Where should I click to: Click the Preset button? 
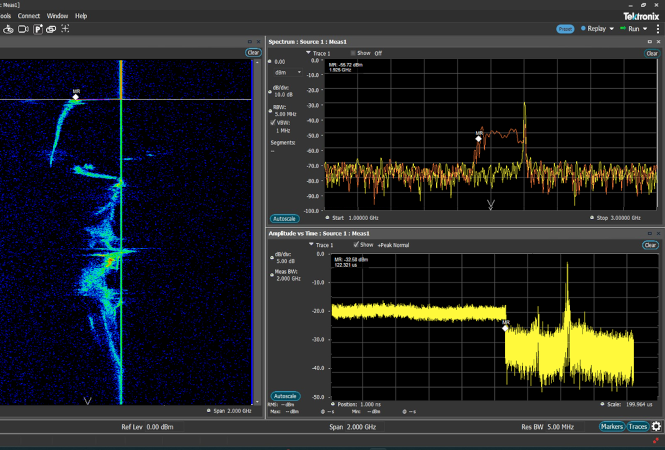[x=565, y=29]
